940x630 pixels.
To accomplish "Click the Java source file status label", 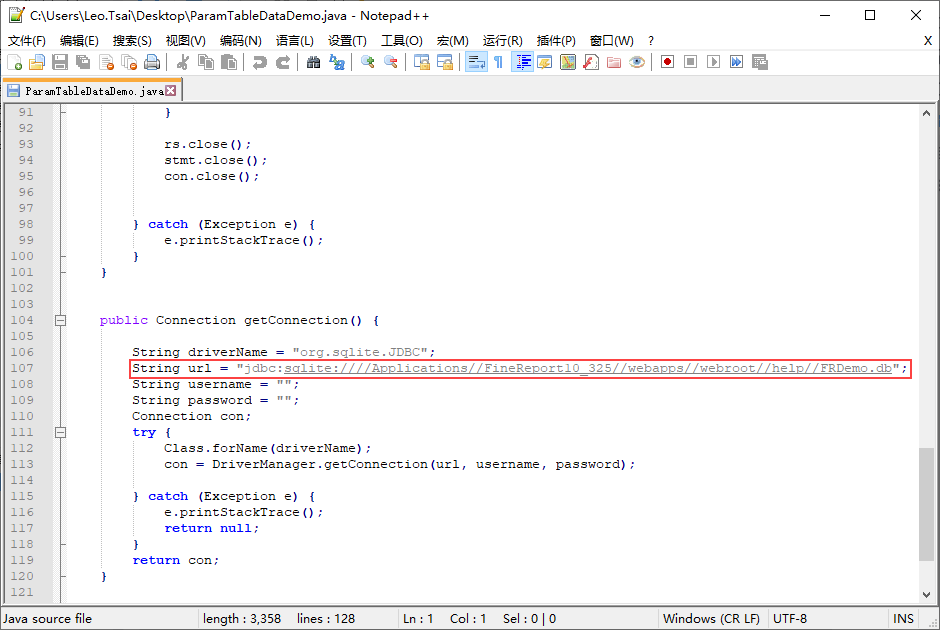I will coord(47,619).
